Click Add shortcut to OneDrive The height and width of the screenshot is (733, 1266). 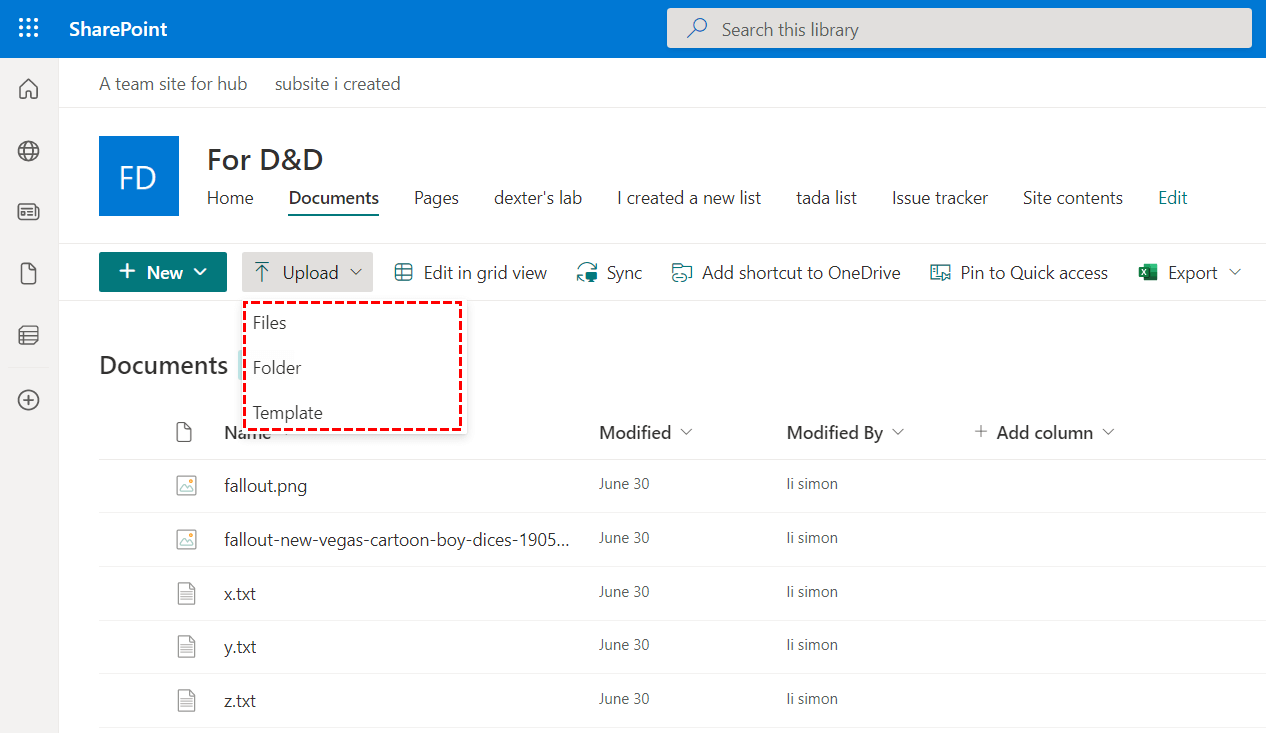pyautogui.click(x=785, y=272)
